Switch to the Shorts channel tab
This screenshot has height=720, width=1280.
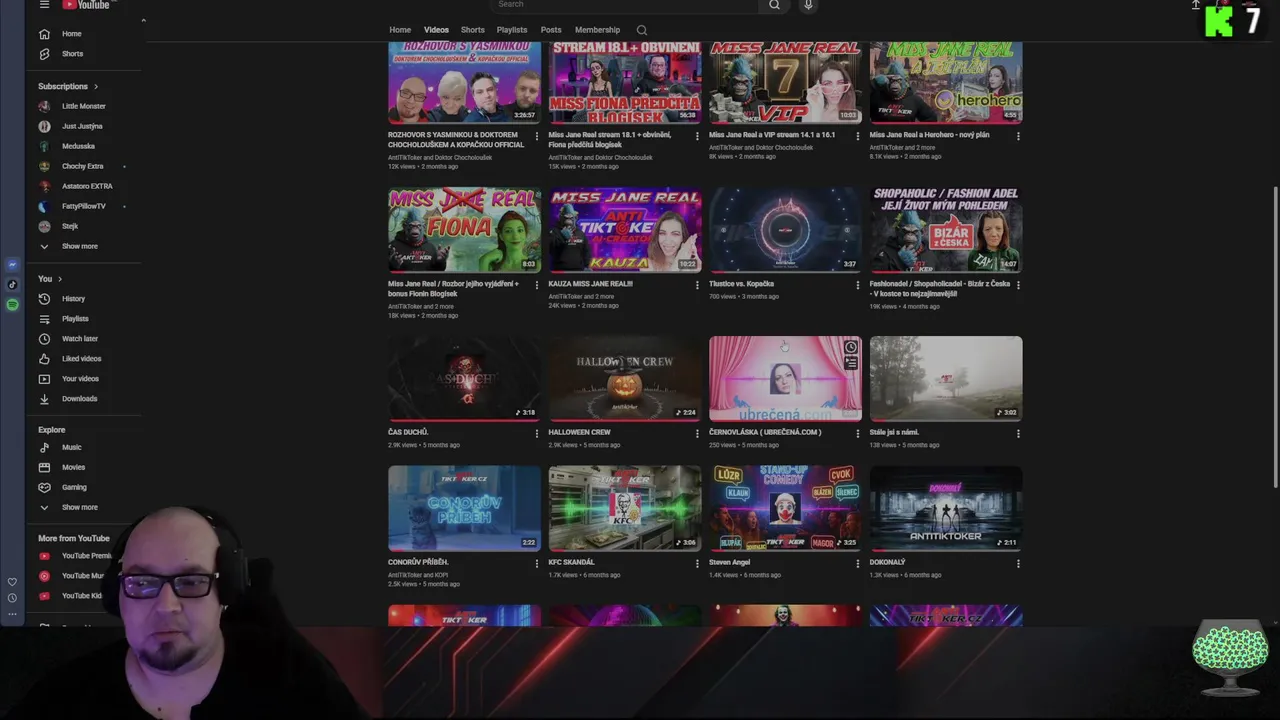pos(473,30)
